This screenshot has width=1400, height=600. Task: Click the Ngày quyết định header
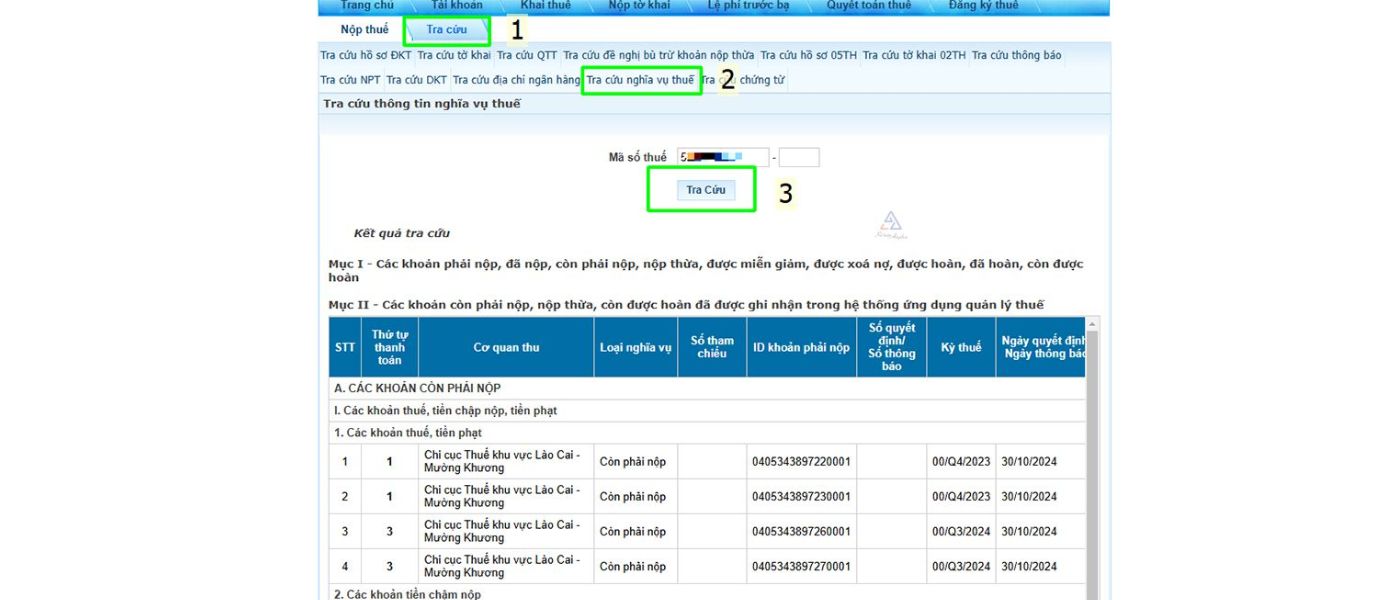point(1041,347)
